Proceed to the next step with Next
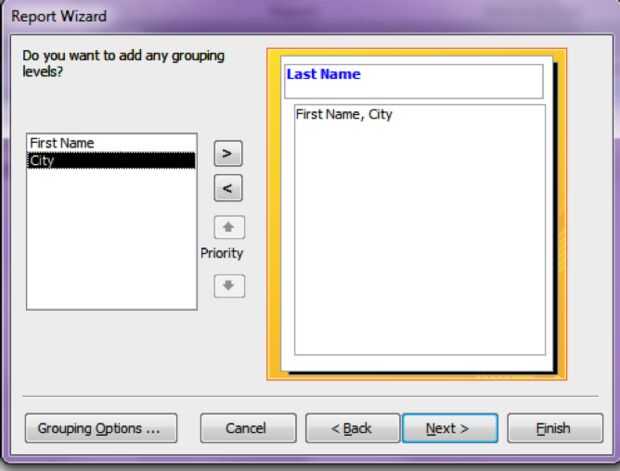Image resolution: width=620 pixels, height=471 pixels. [x=450, y=428]
